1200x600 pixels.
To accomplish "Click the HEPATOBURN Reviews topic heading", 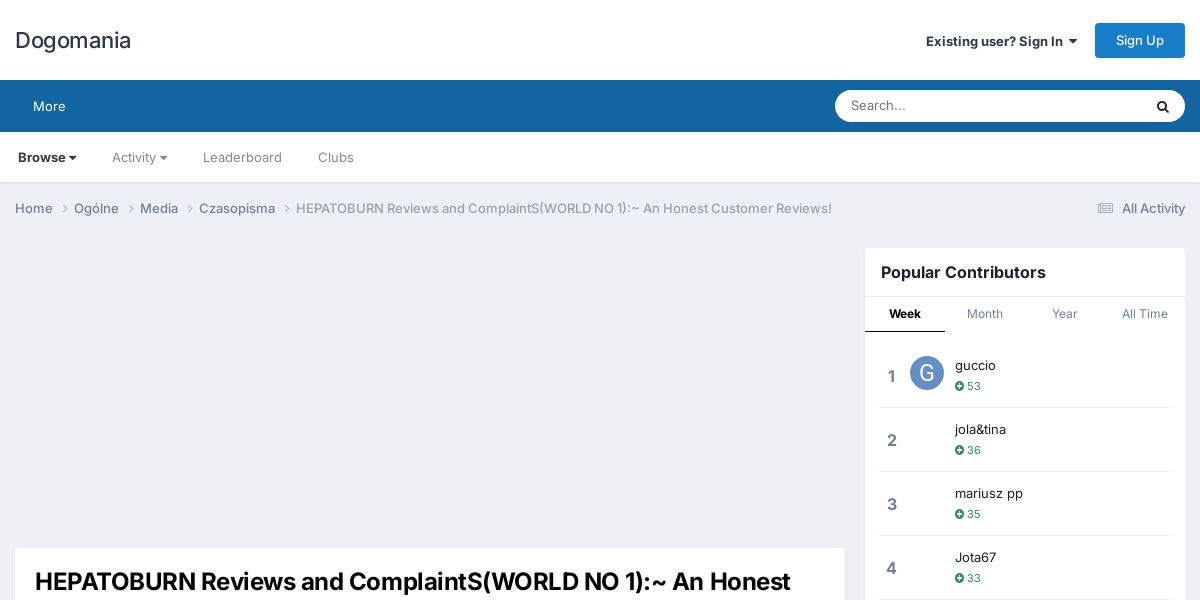I will point(412,582).
